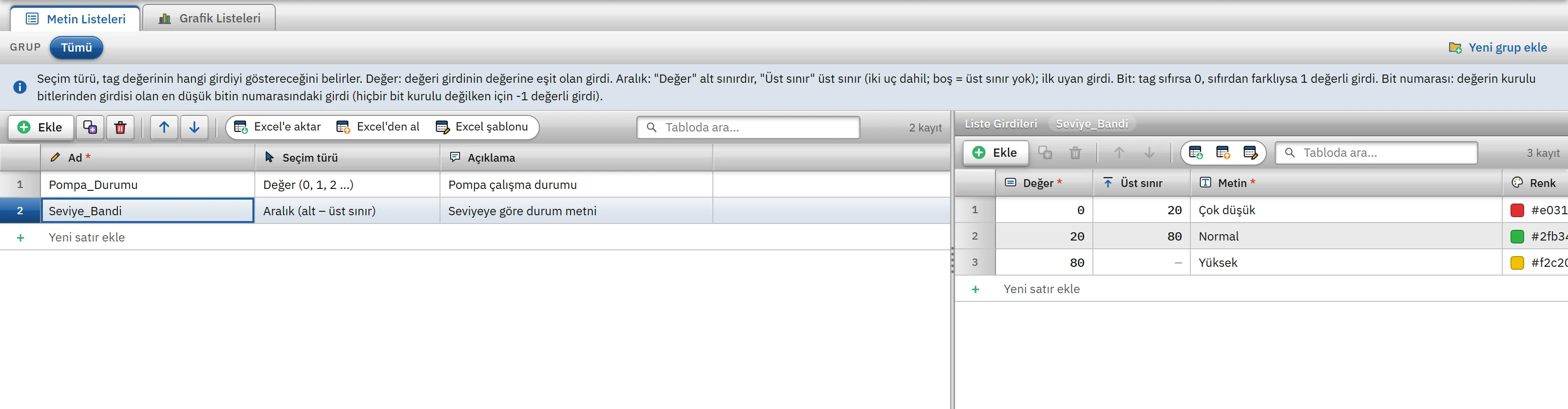1568x409 pixels.
Task: Open selection type for Seviye_Bandi row
Action: pos(347,210)
